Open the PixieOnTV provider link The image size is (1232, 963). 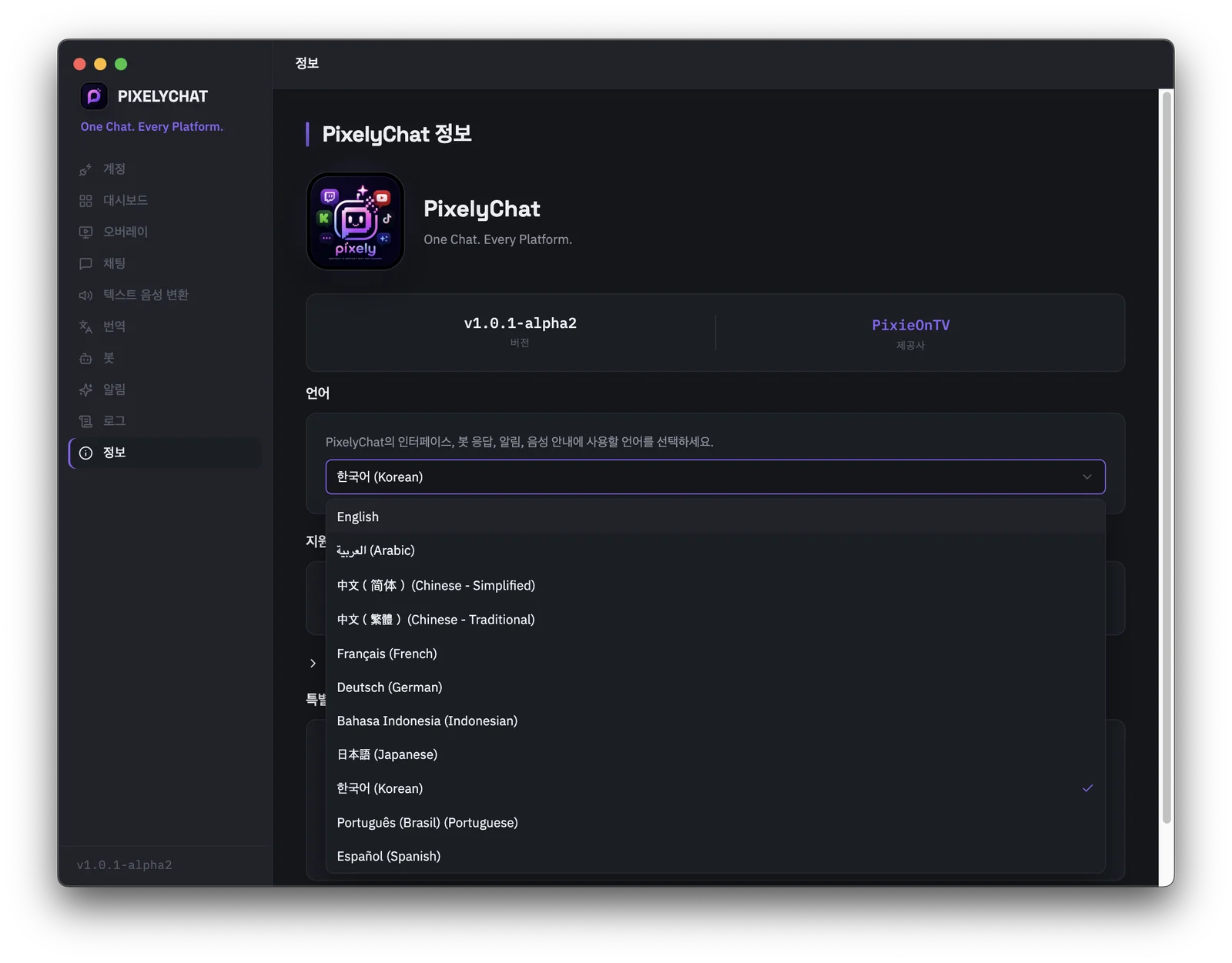(911, 326)
